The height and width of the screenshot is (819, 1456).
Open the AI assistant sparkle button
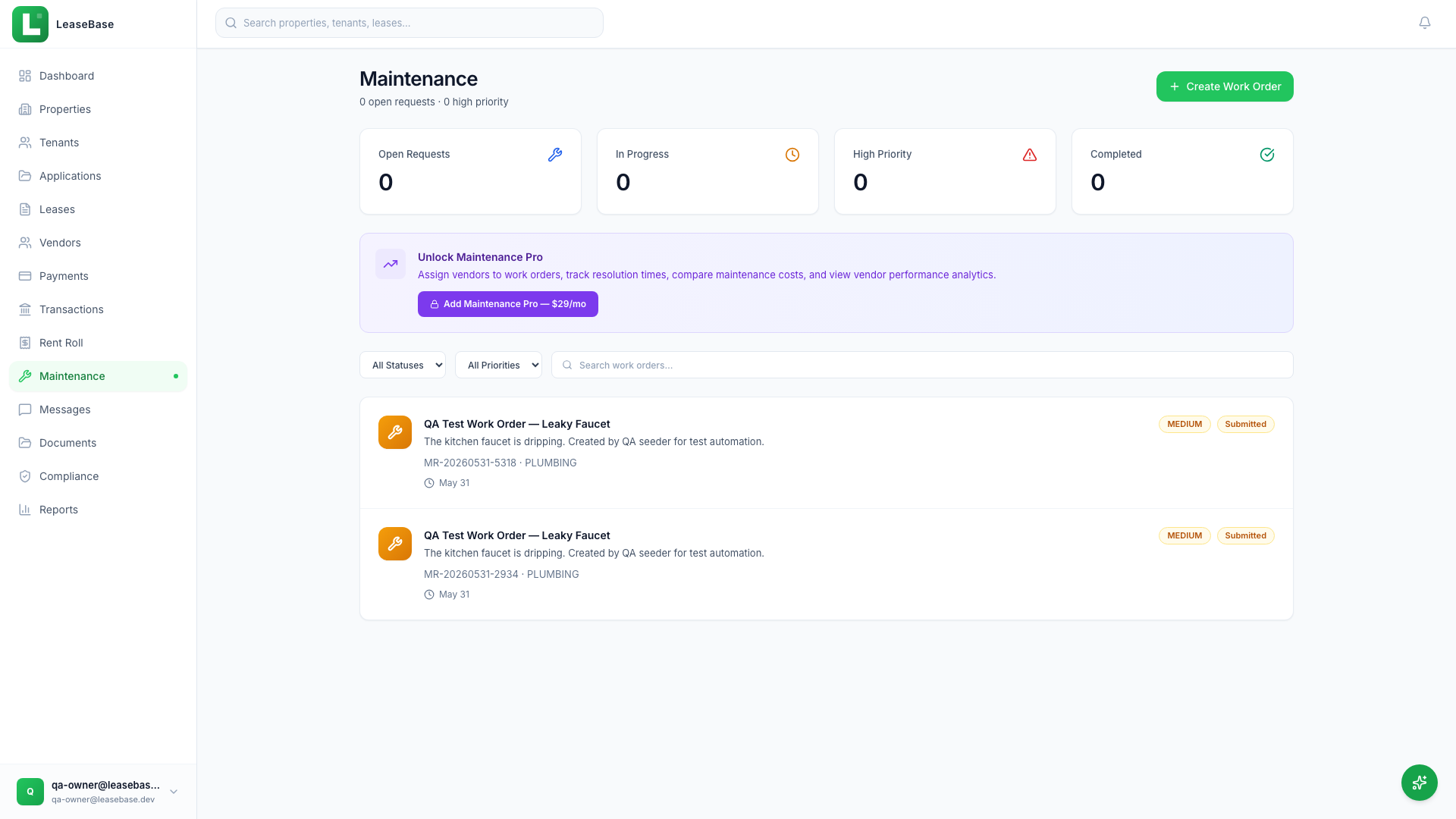pos(1420,783)
